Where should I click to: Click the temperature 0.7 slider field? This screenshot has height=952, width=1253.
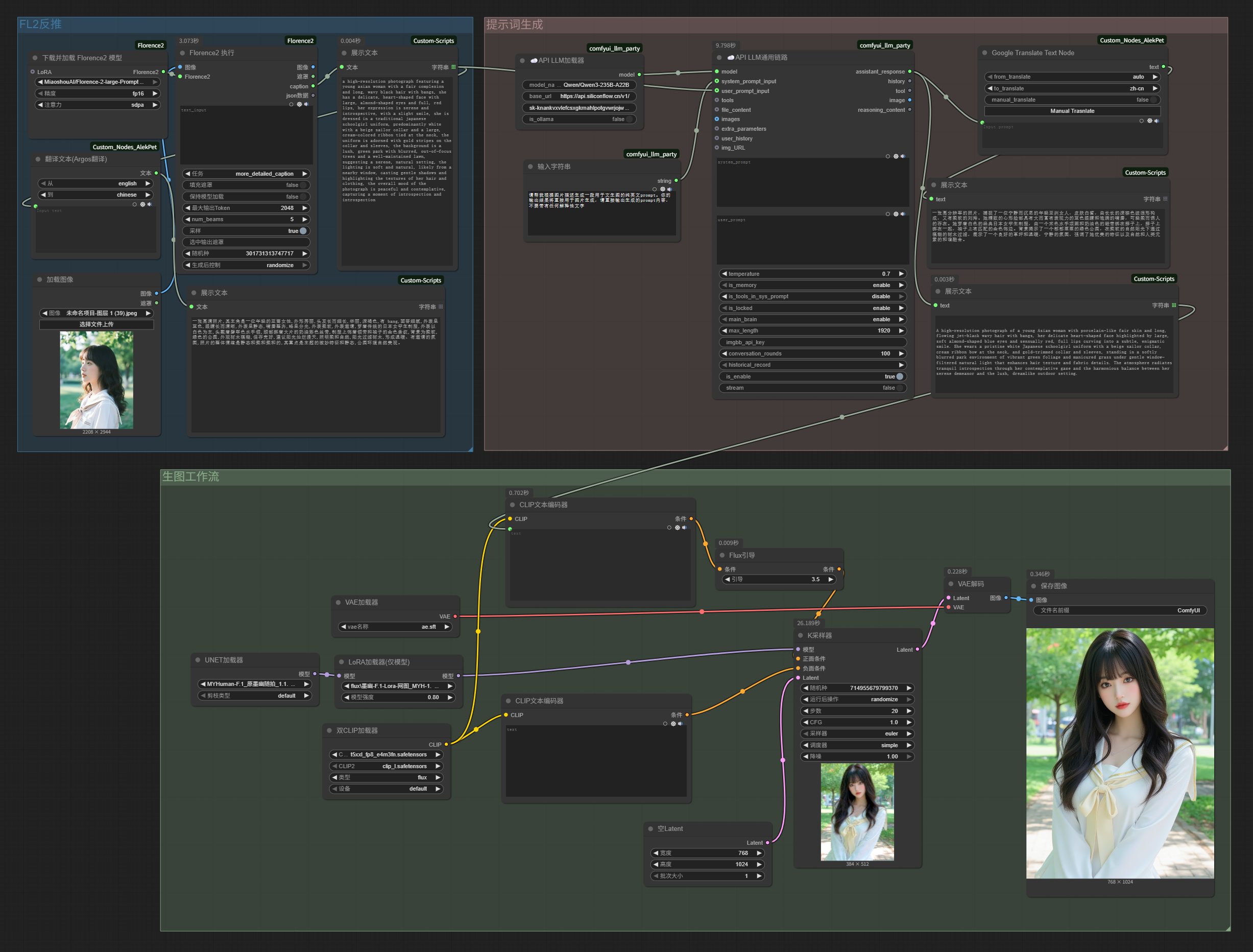[812, 274]
